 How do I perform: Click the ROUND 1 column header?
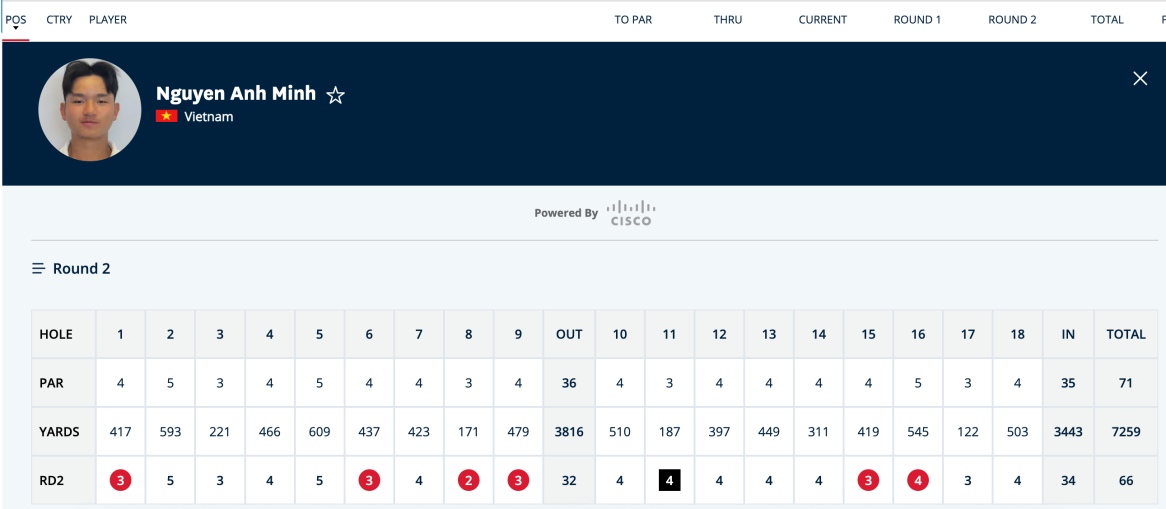coord(917,20)
